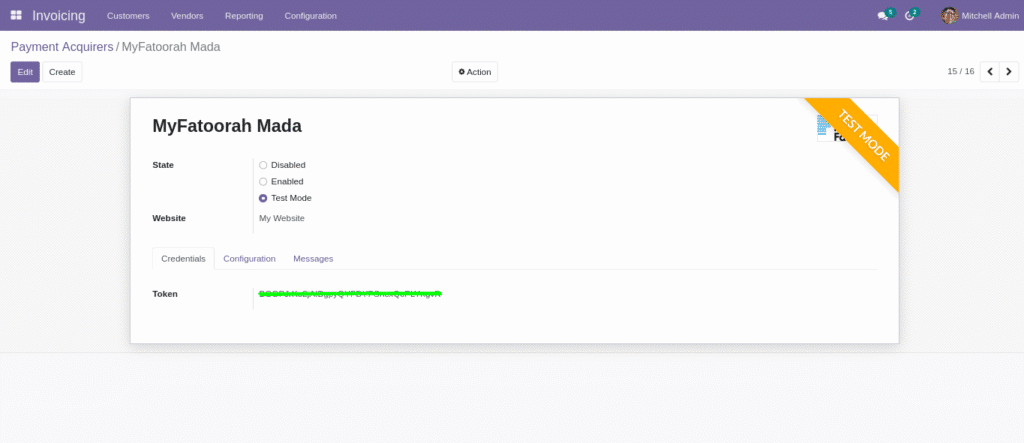Navigate to Payment Acquirers breadcrumb
The height and width of the screenshot is (443, 1024).
point(62,47)
